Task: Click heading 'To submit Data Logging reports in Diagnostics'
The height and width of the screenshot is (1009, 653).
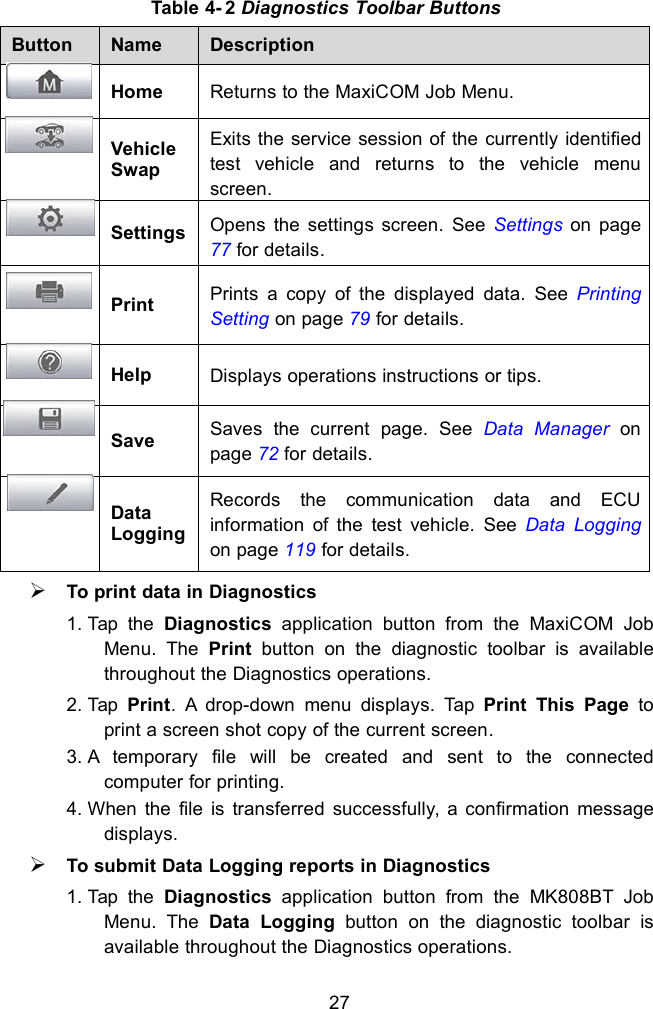Action: point(278,866)
